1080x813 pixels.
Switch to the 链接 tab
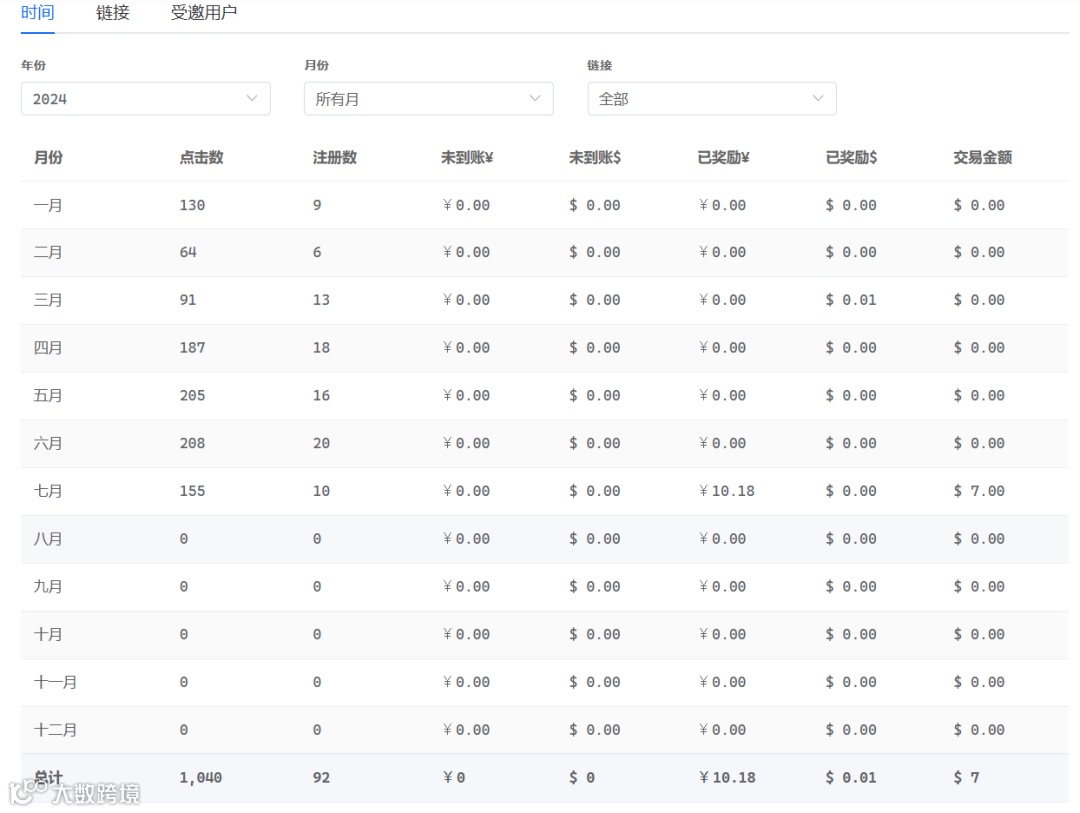click(110, 13)
